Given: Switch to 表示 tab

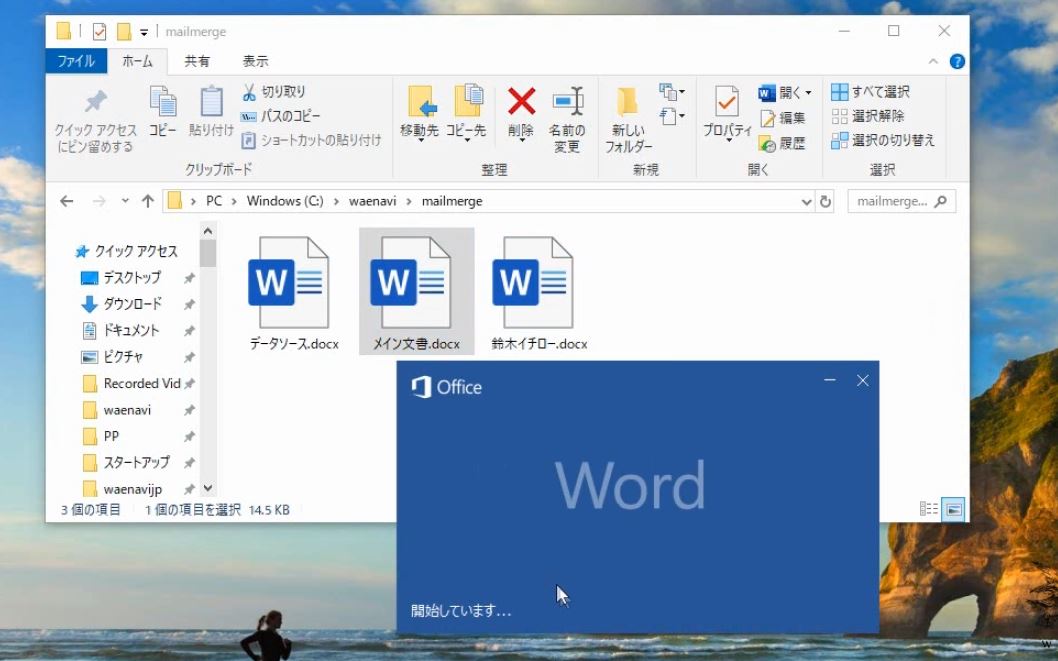Looking at the screenshot, I should (x=256, y=61).
